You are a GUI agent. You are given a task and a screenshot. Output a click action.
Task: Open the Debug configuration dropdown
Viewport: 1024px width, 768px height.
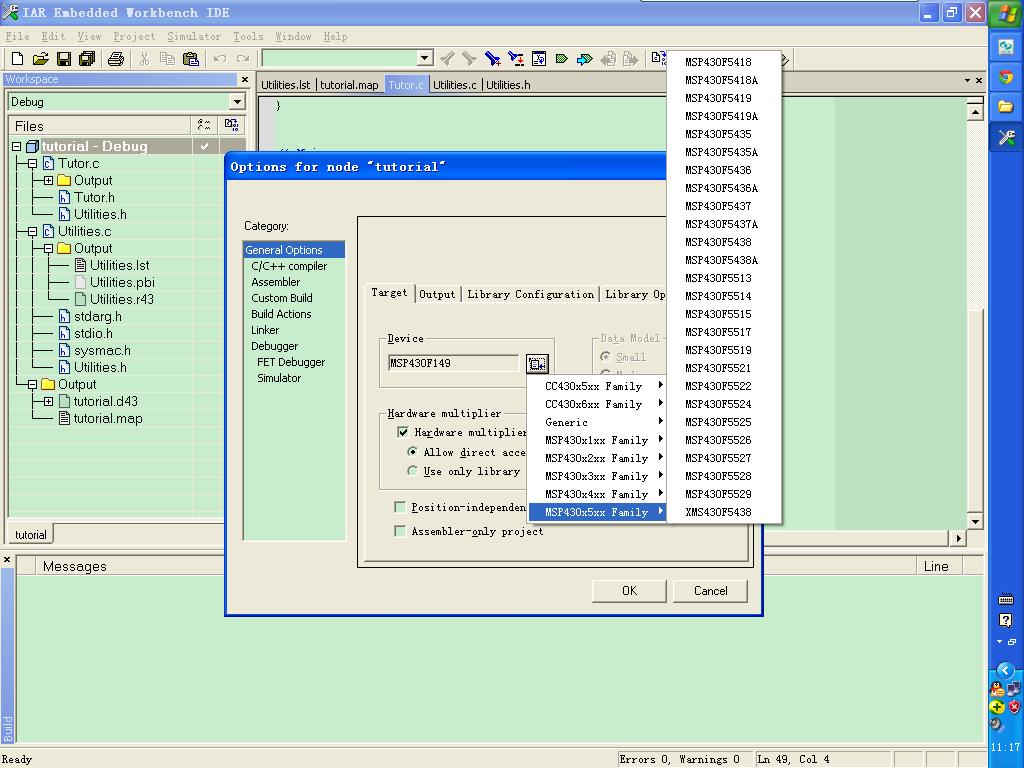point(237,102)
